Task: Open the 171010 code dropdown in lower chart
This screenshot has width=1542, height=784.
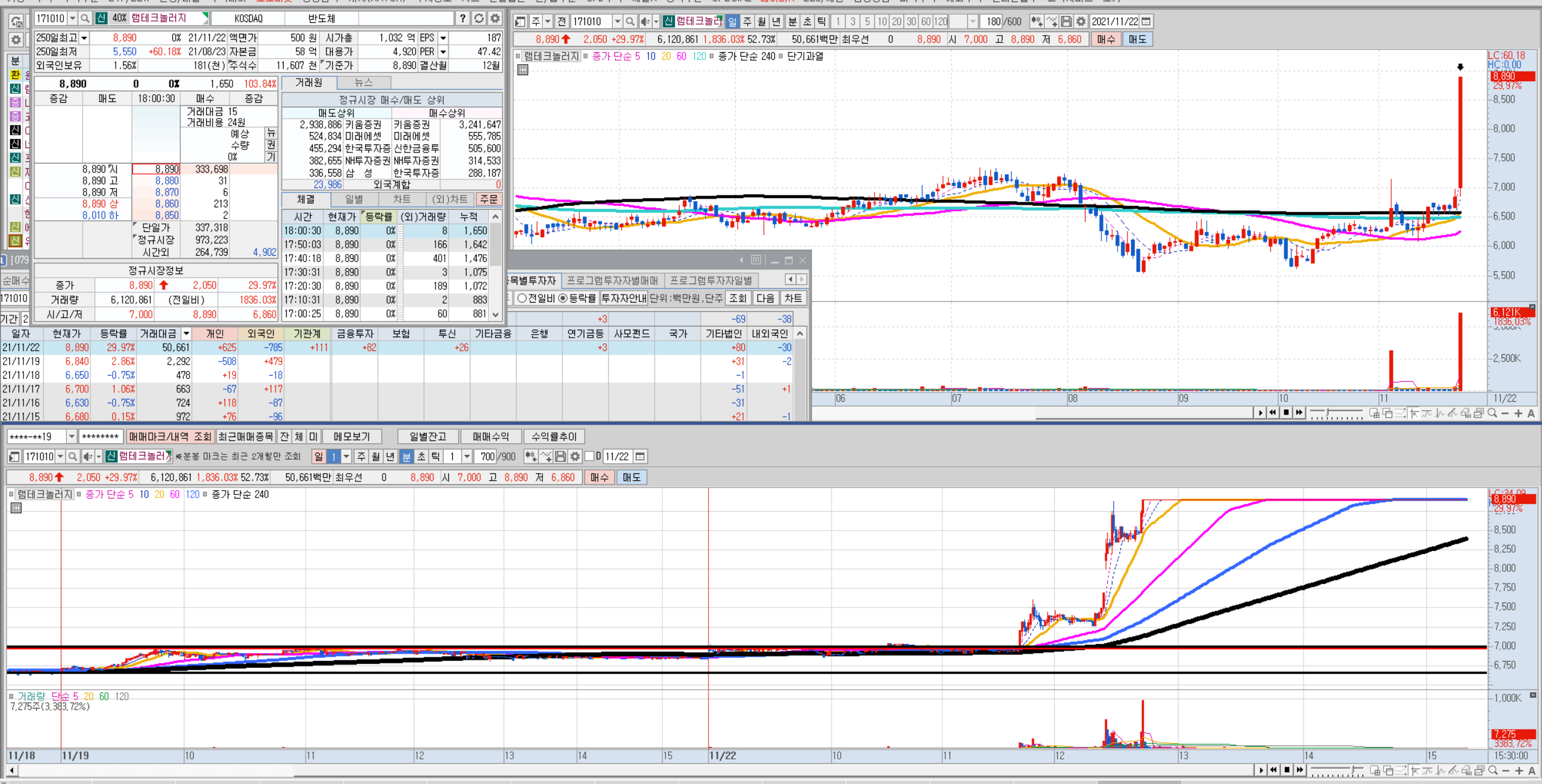Action: pyautogui.click(x=60, y=456)
